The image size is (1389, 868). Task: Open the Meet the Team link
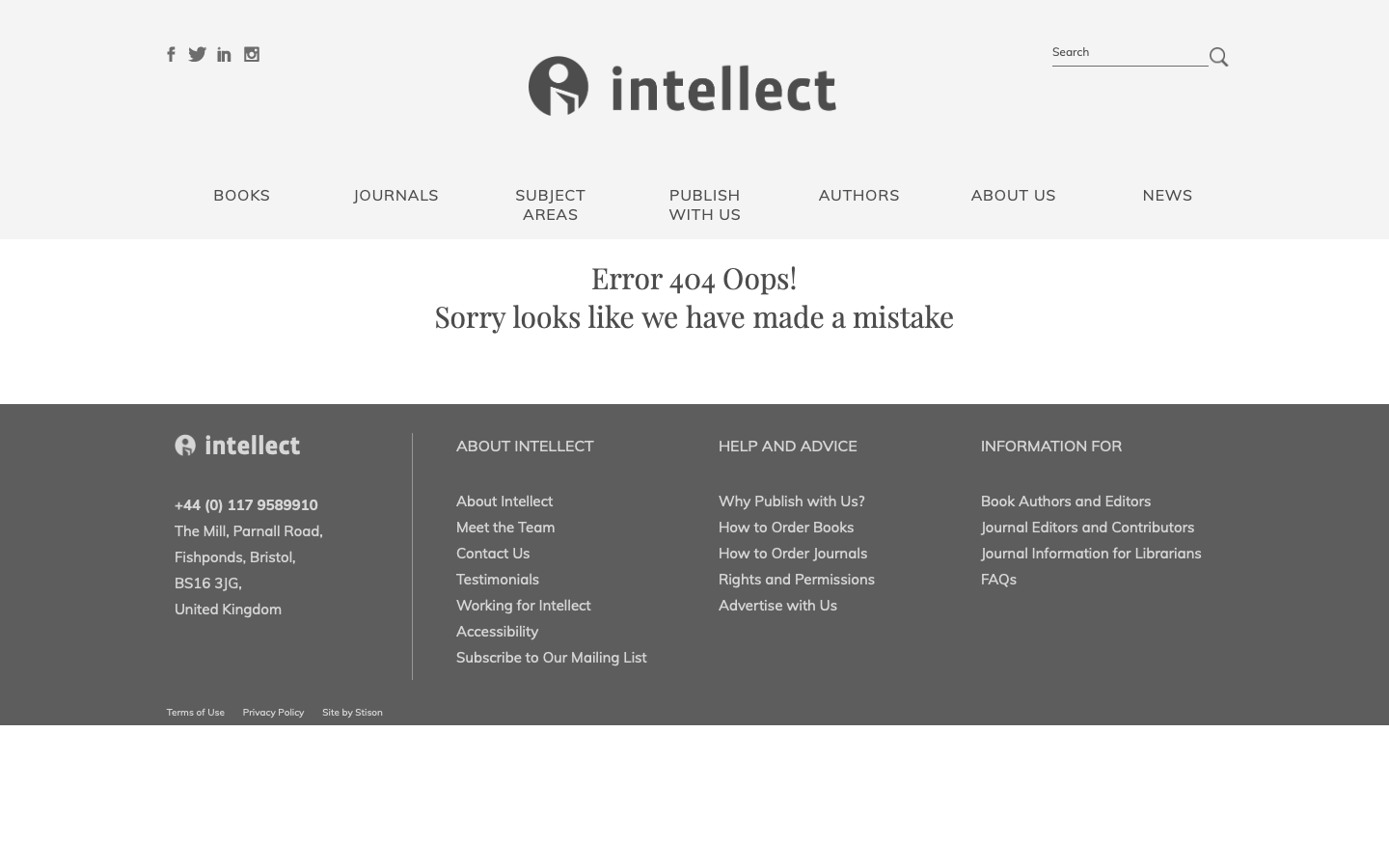point(505,528)
